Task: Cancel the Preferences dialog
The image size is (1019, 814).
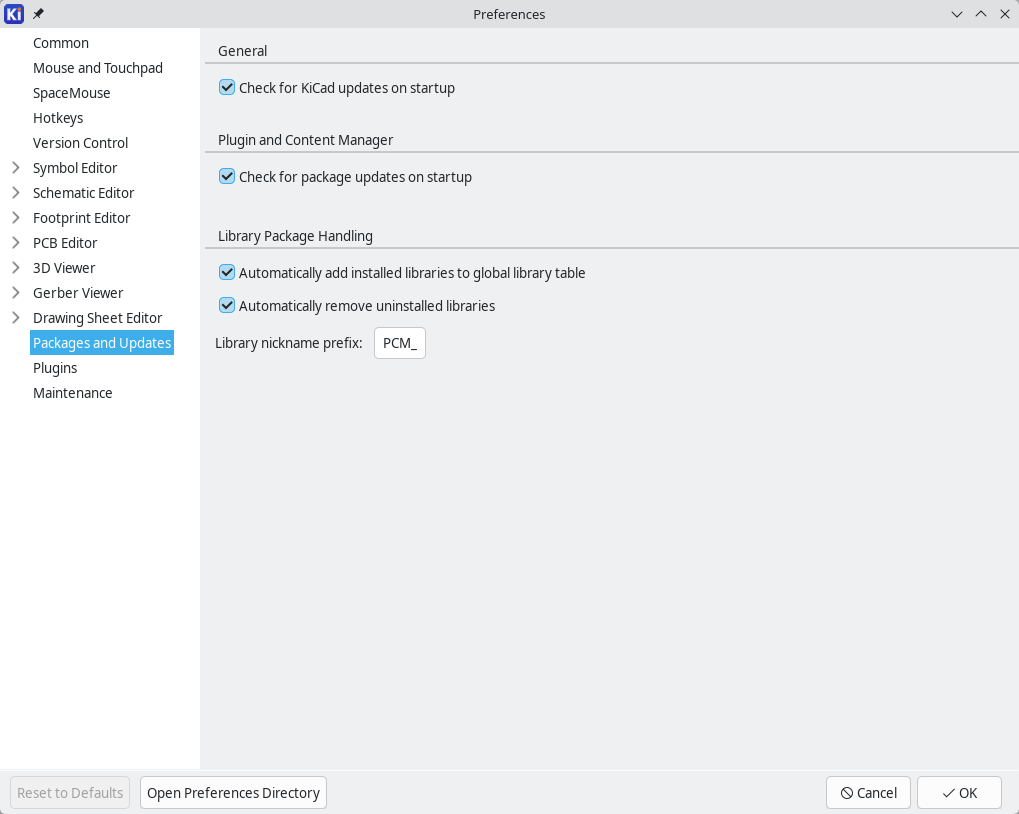Action: click(868, 793)
